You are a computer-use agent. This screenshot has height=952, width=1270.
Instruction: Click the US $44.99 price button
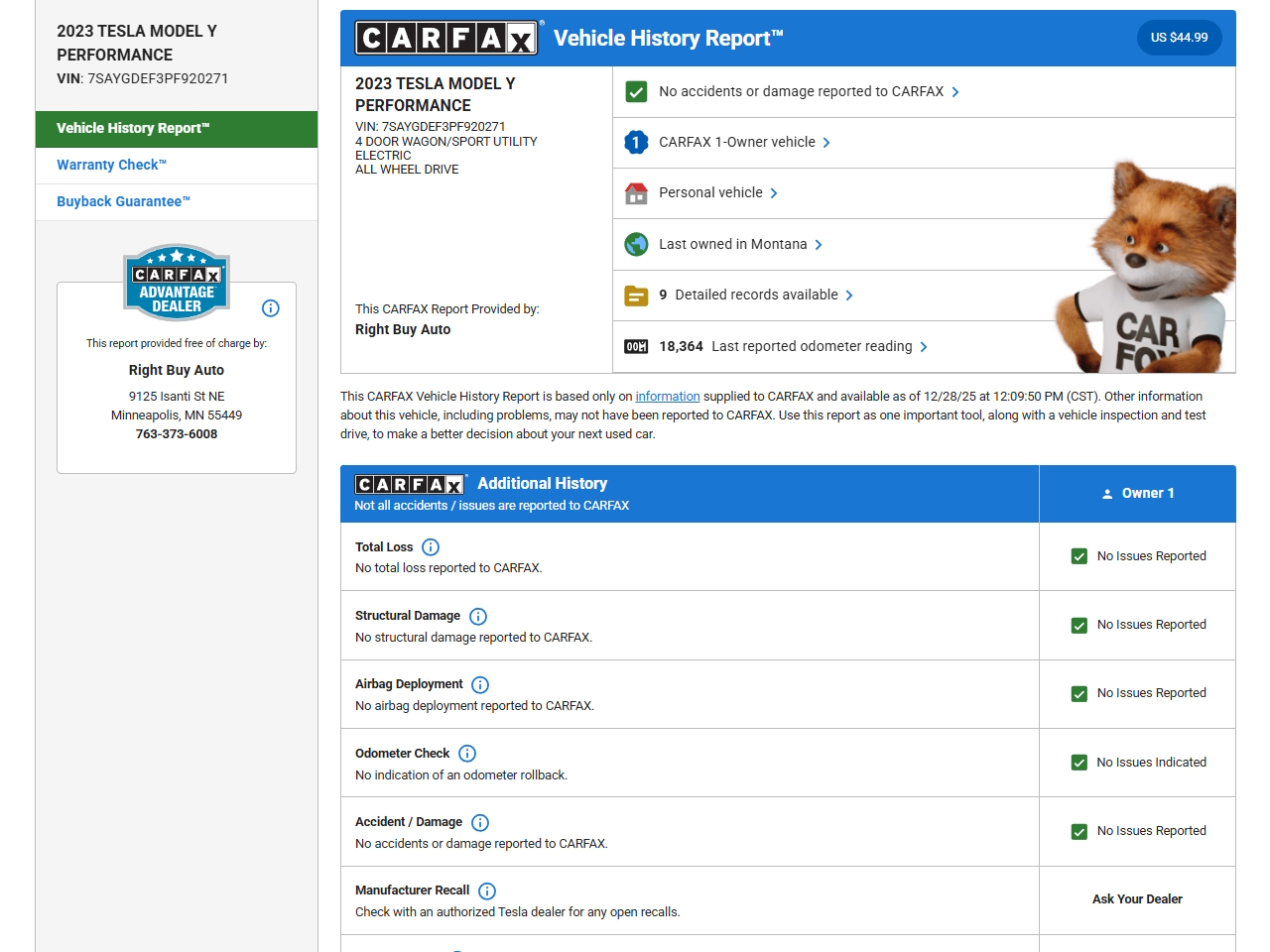(1179, 38)
